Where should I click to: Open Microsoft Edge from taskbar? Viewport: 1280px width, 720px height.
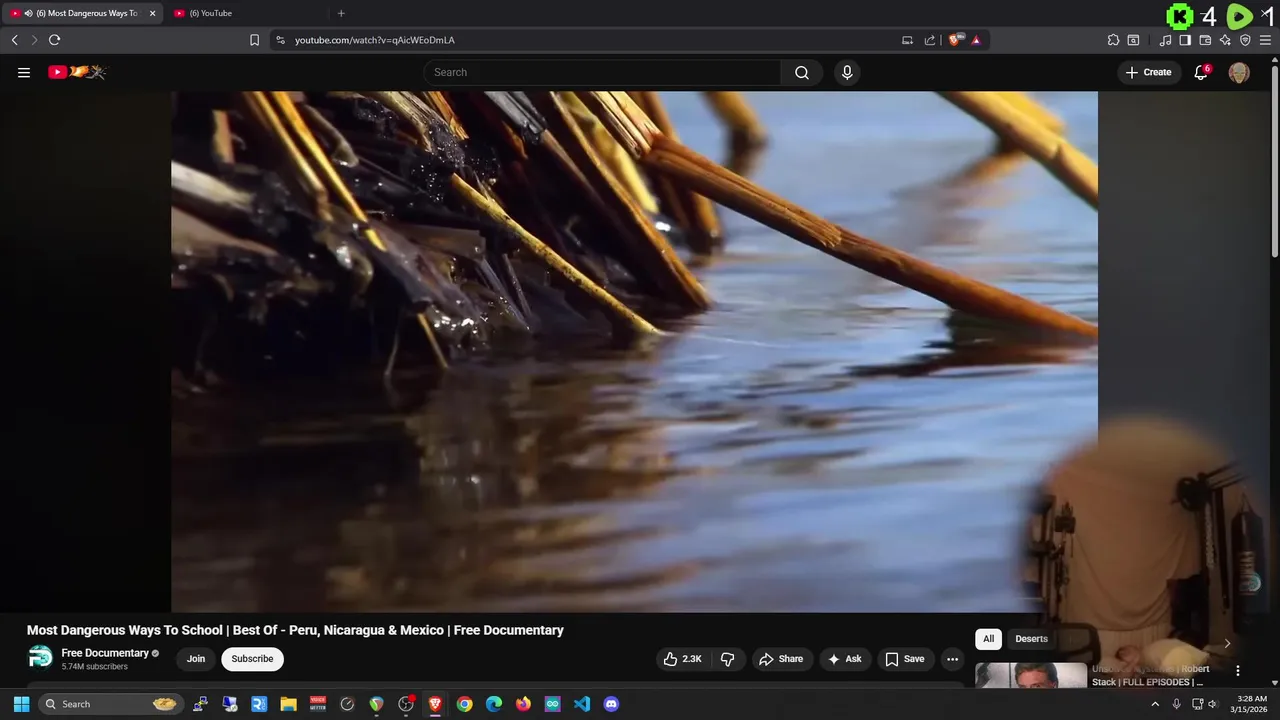click(494, 704)
